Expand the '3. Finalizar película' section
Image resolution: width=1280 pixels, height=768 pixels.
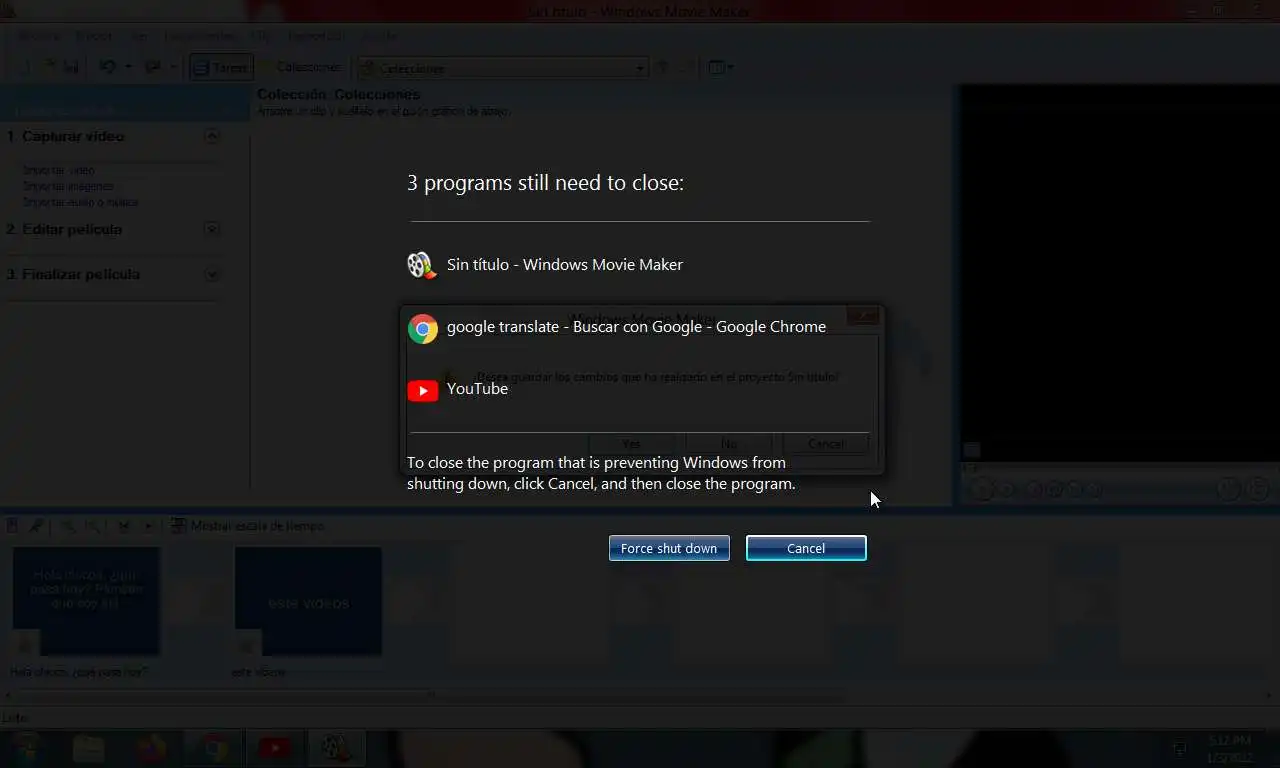tap(212, 274)
